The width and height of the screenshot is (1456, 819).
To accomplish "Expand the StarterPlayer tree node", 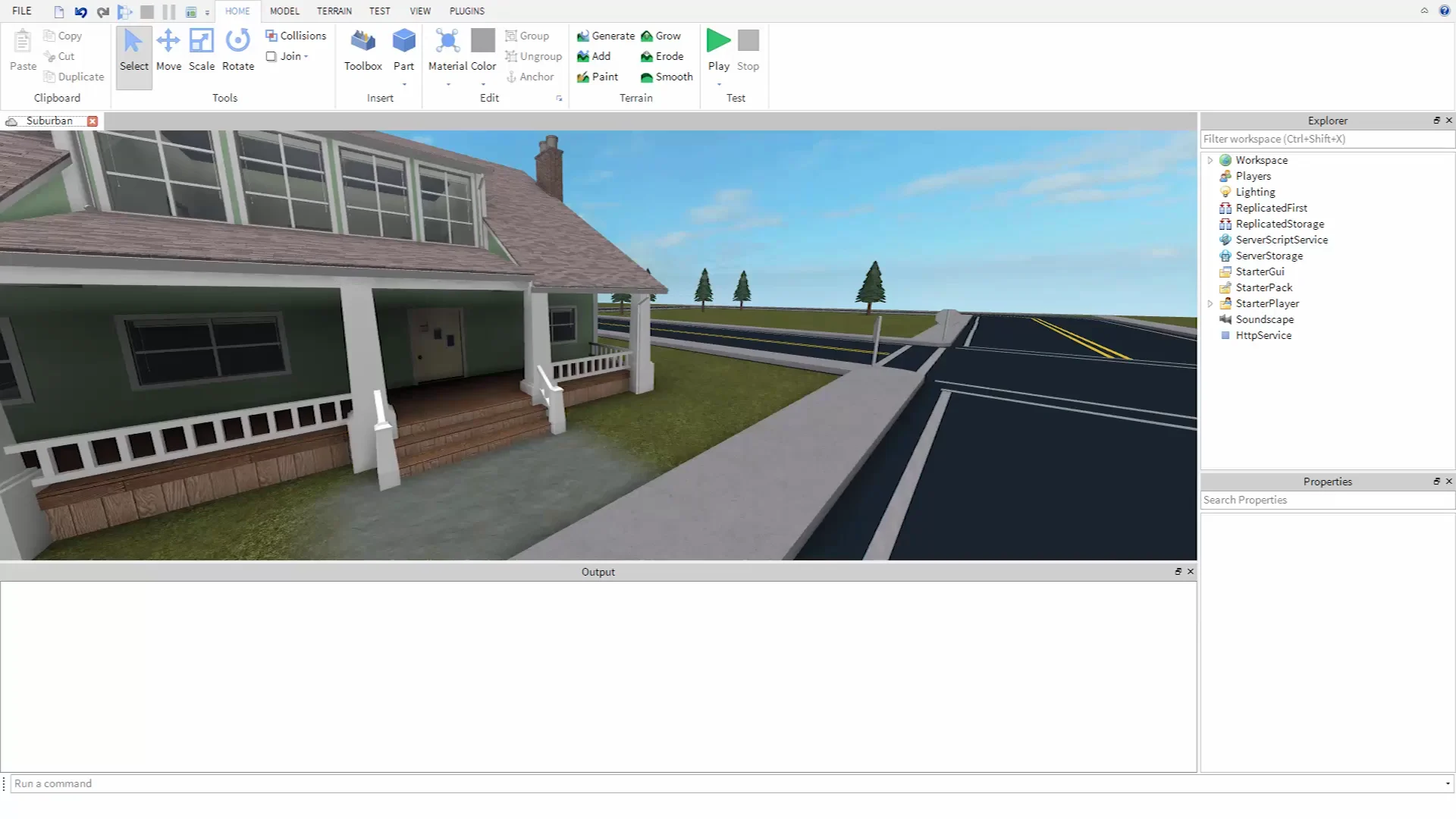I will click(x=1210, y=303).
